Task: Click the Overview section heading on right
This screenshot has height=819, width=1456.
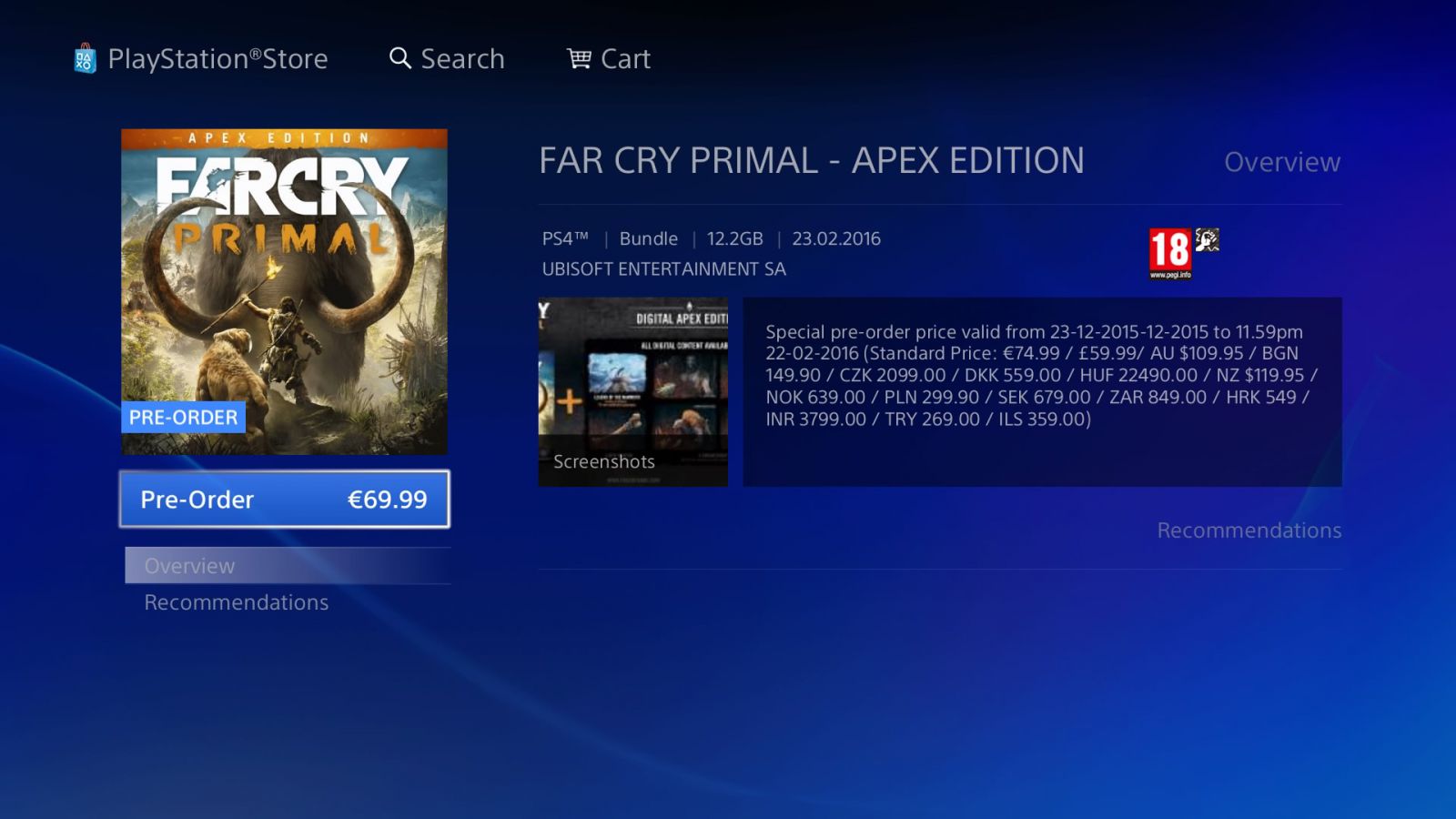Action: coord(1282,162)
